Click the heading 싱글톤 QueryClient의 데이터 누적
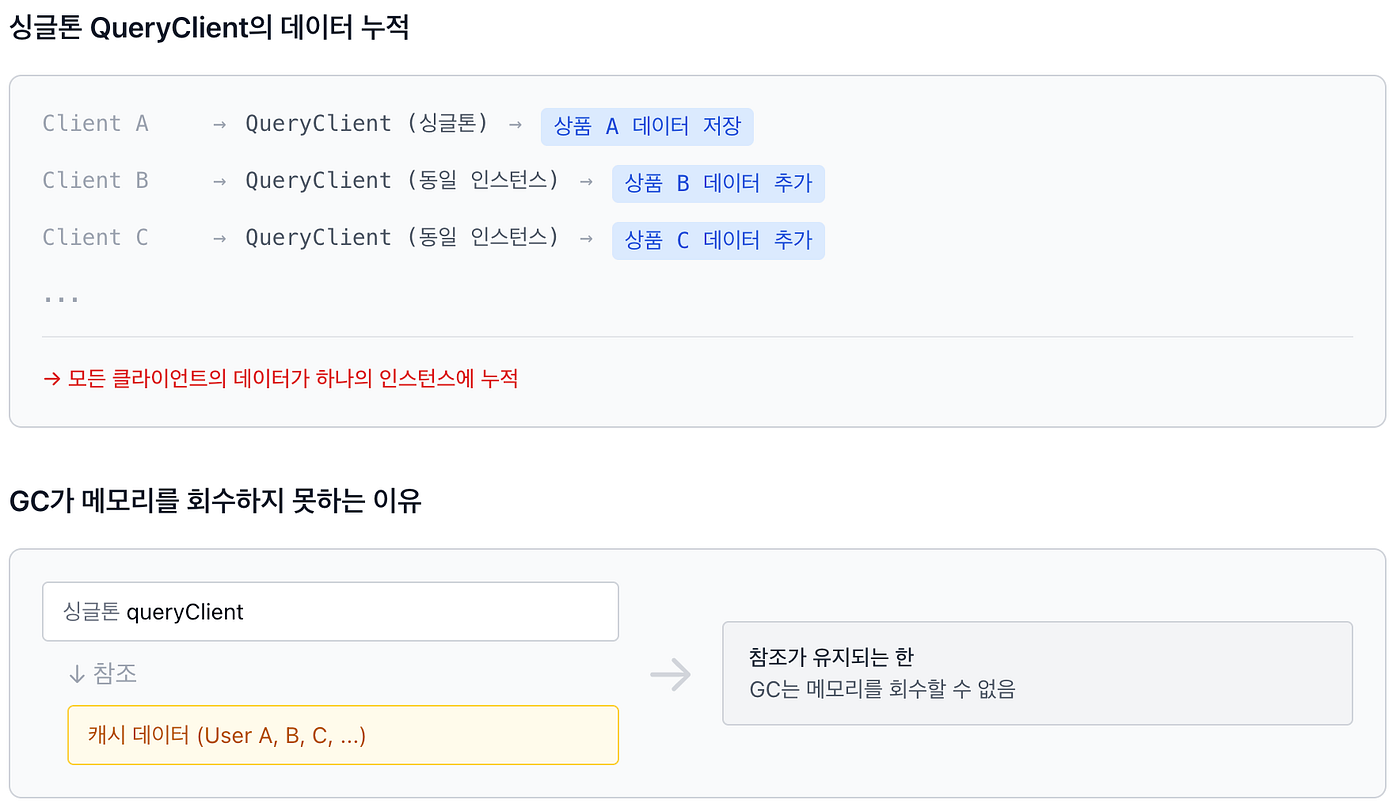 [x=209, y=27]
